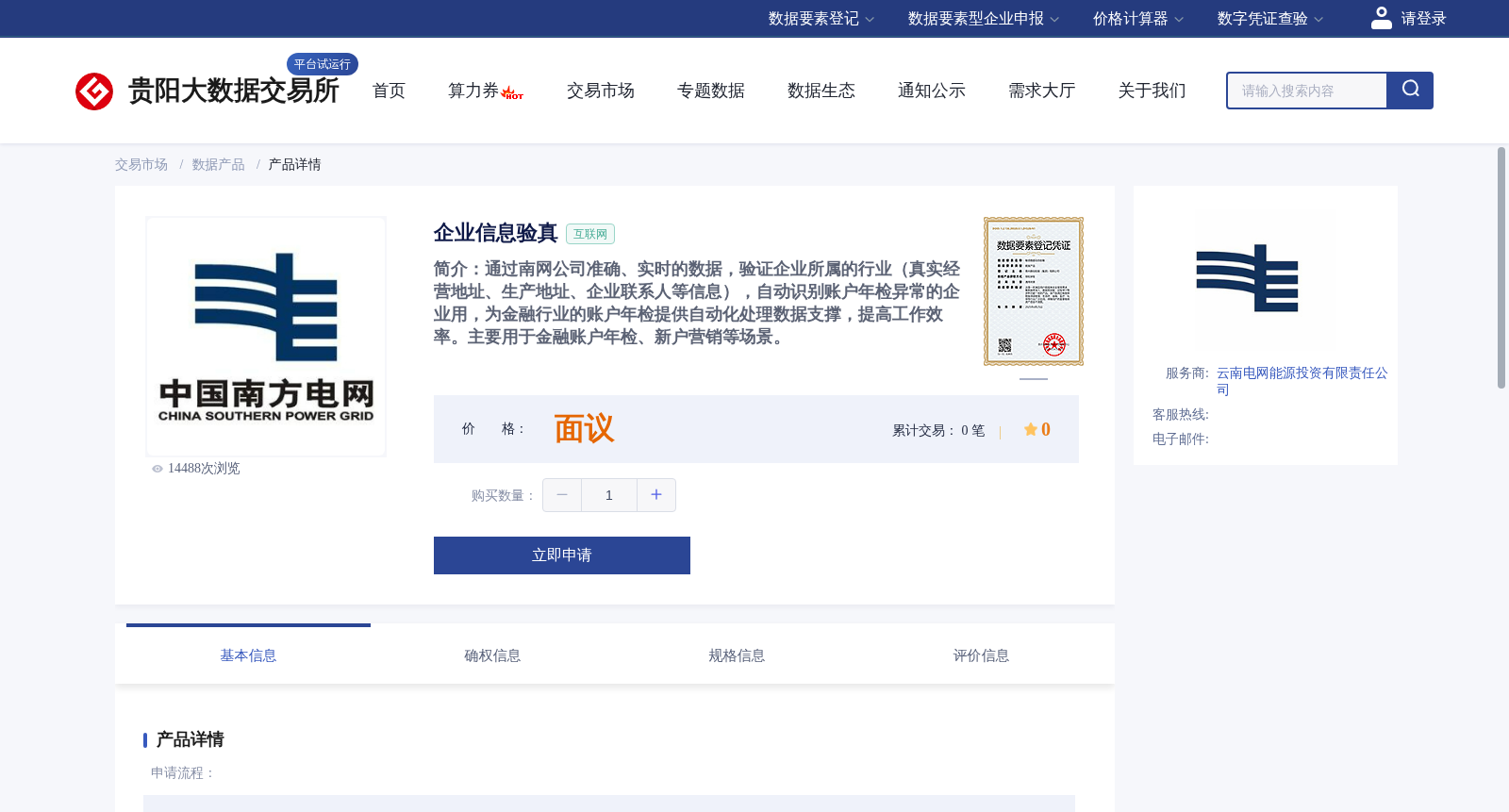Image resolution: width=1509 pixels, height=812 pixels.
Task: Expand the 数据要素登记 dropdown
Action: 821,19
